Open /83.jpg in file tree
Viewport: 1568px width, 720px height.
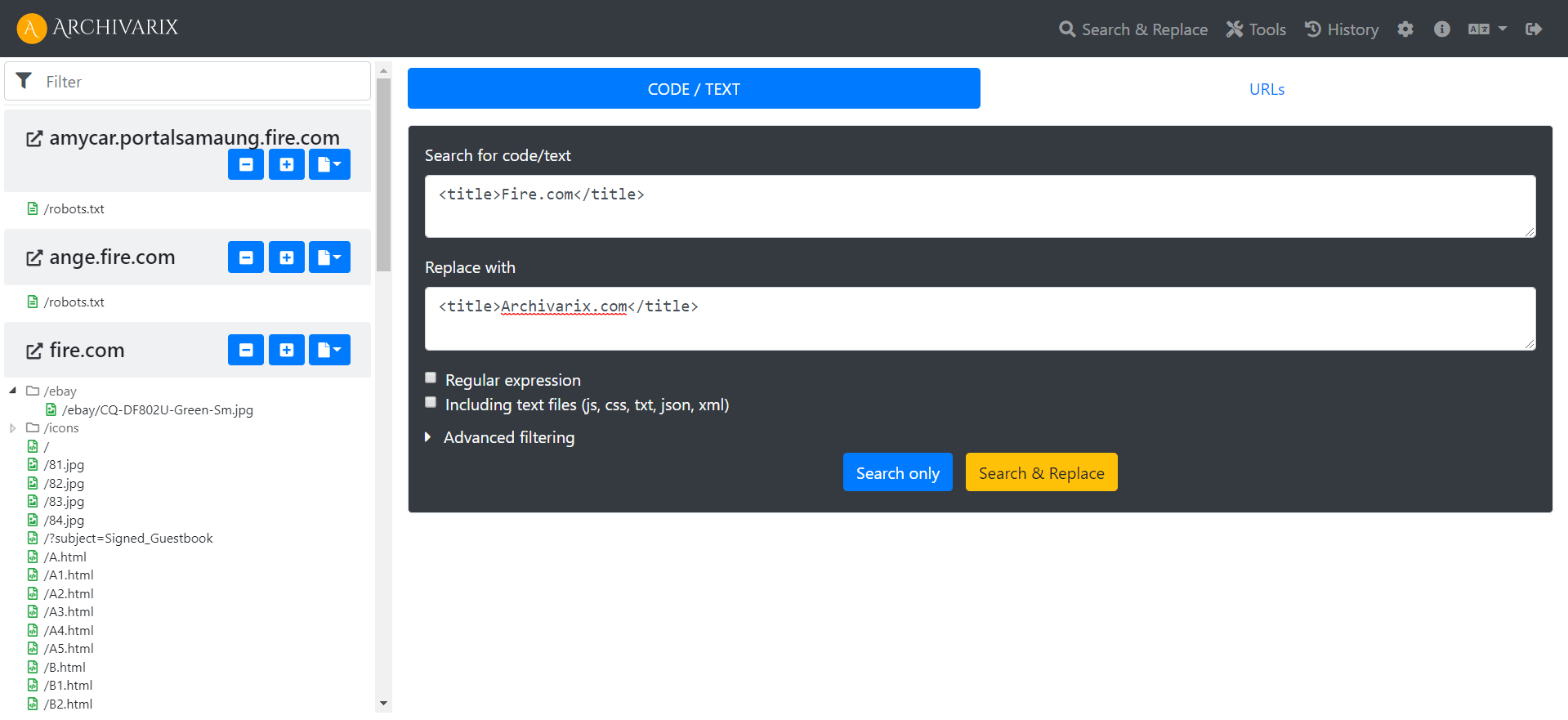pos(64,502)
